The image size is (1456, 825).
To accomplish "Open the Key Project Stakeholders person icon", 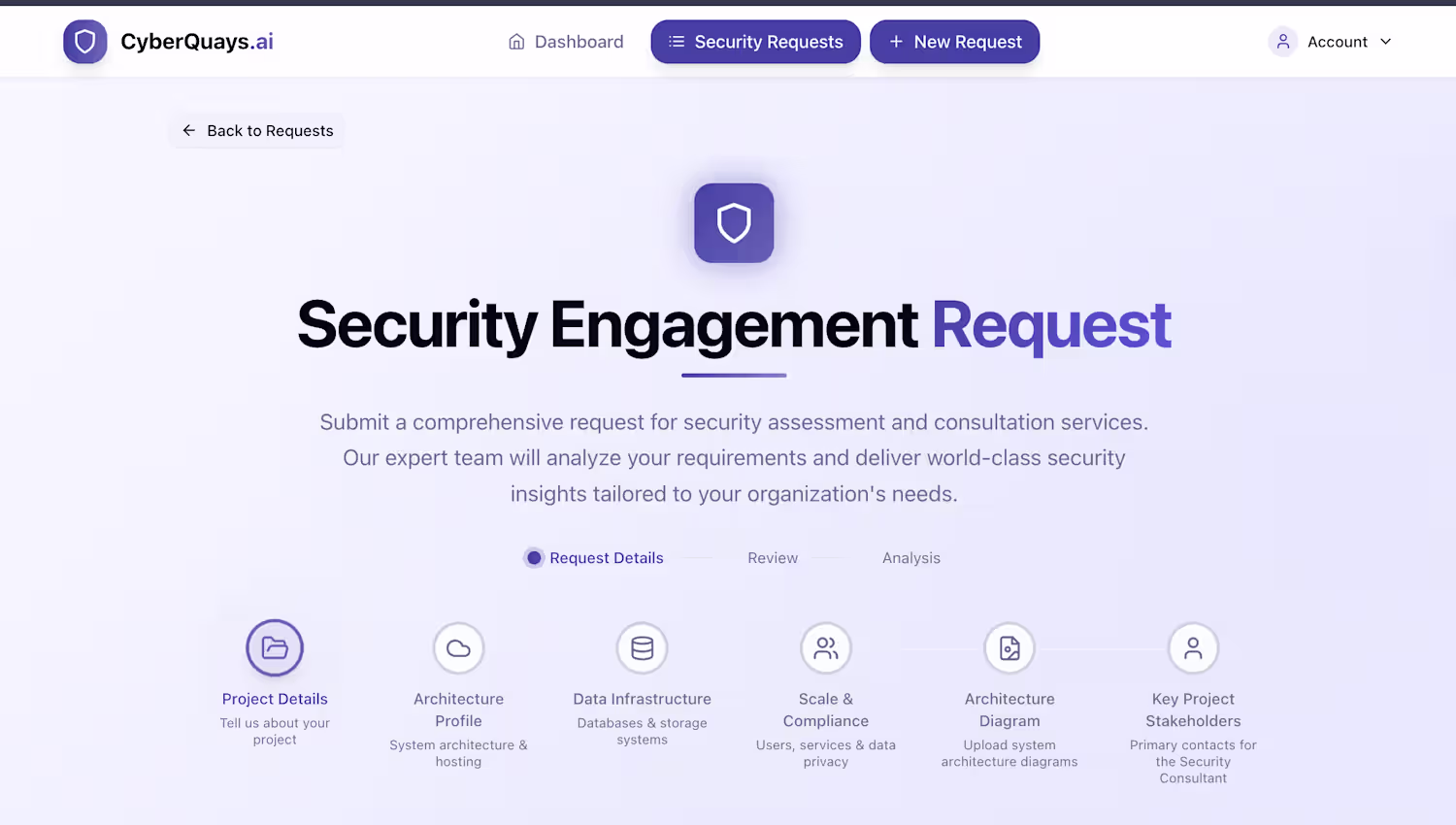I will coord(1193,647).
